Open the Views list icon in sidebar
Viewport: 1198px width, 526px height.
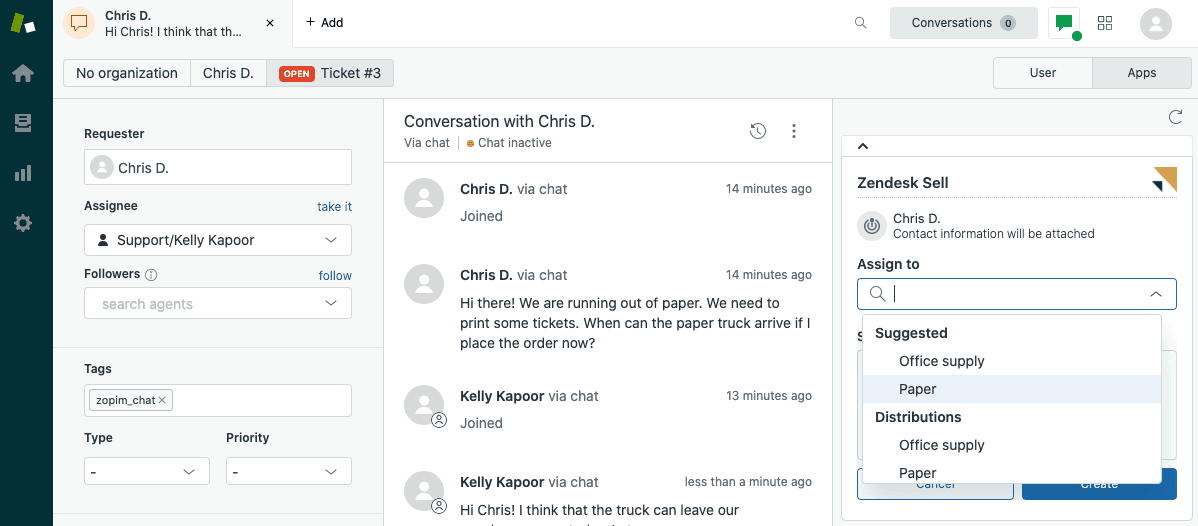click(x=22, y=123)
